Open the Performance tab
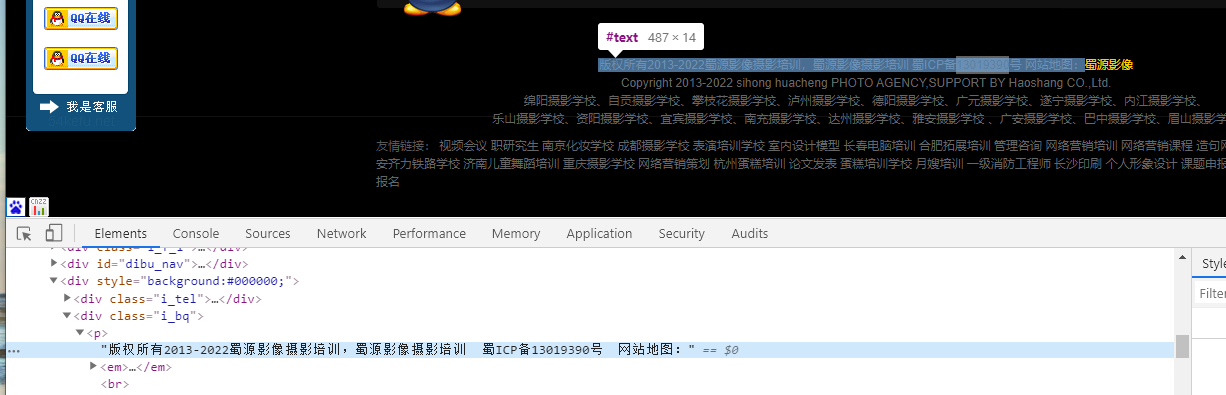The height and width of the screenshot is (395, 1226). point(429,233)
